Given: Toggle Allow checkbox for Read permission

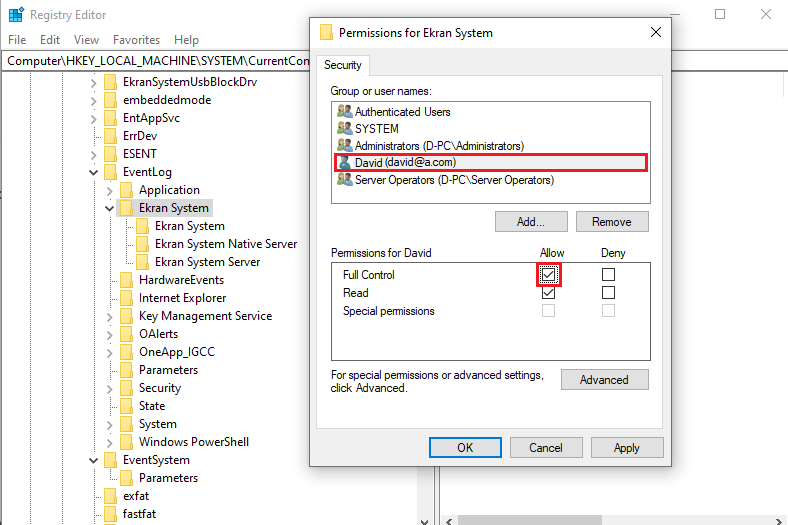Looking at the screenshot, I should click(548, 293).
